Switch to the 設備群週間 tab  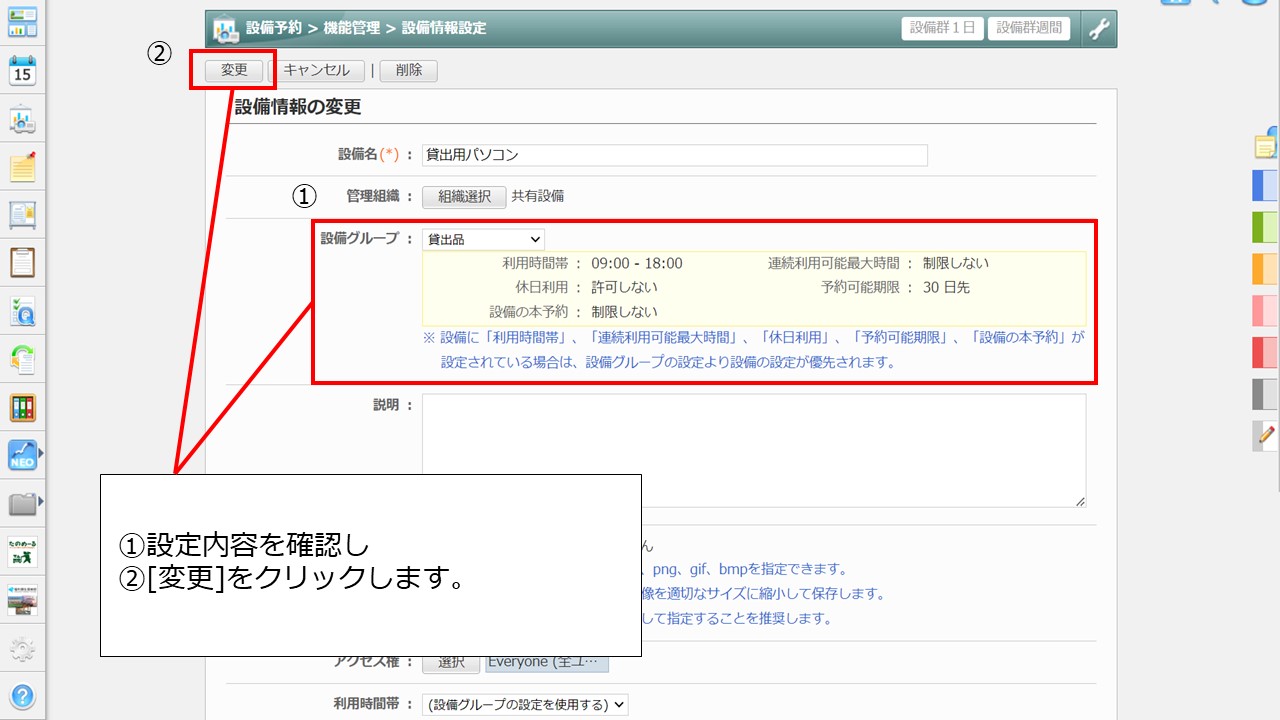[x=1029, y=28]
